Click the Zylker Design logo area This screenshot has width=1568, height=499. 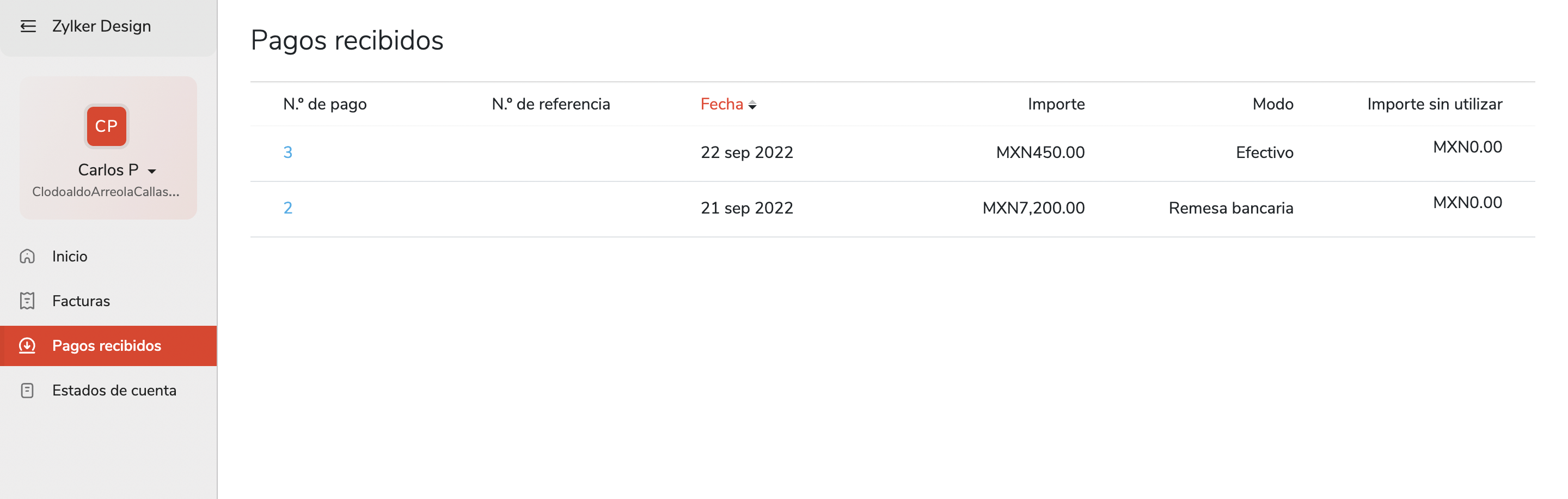[x=101, y=26]
